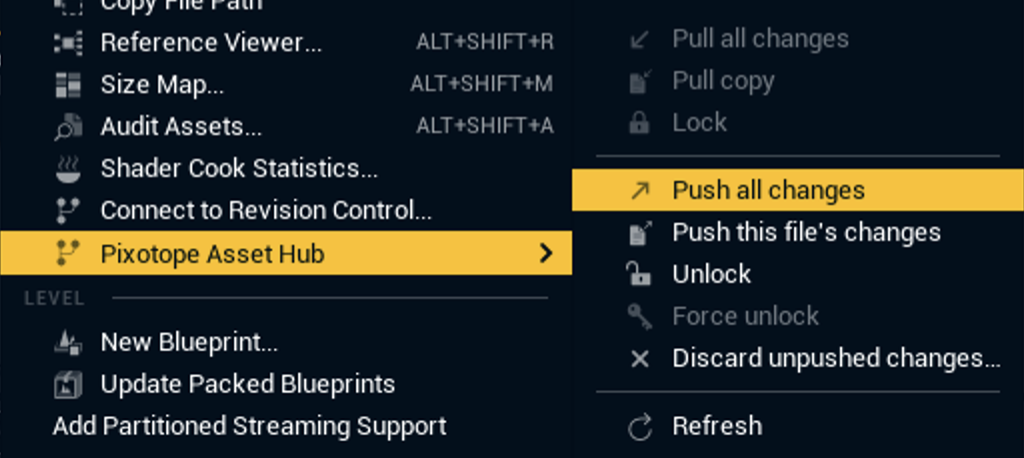Open the Pixotope Asset Hub menu entry
Screen dimensions: 1024x458
click(212, 254)
